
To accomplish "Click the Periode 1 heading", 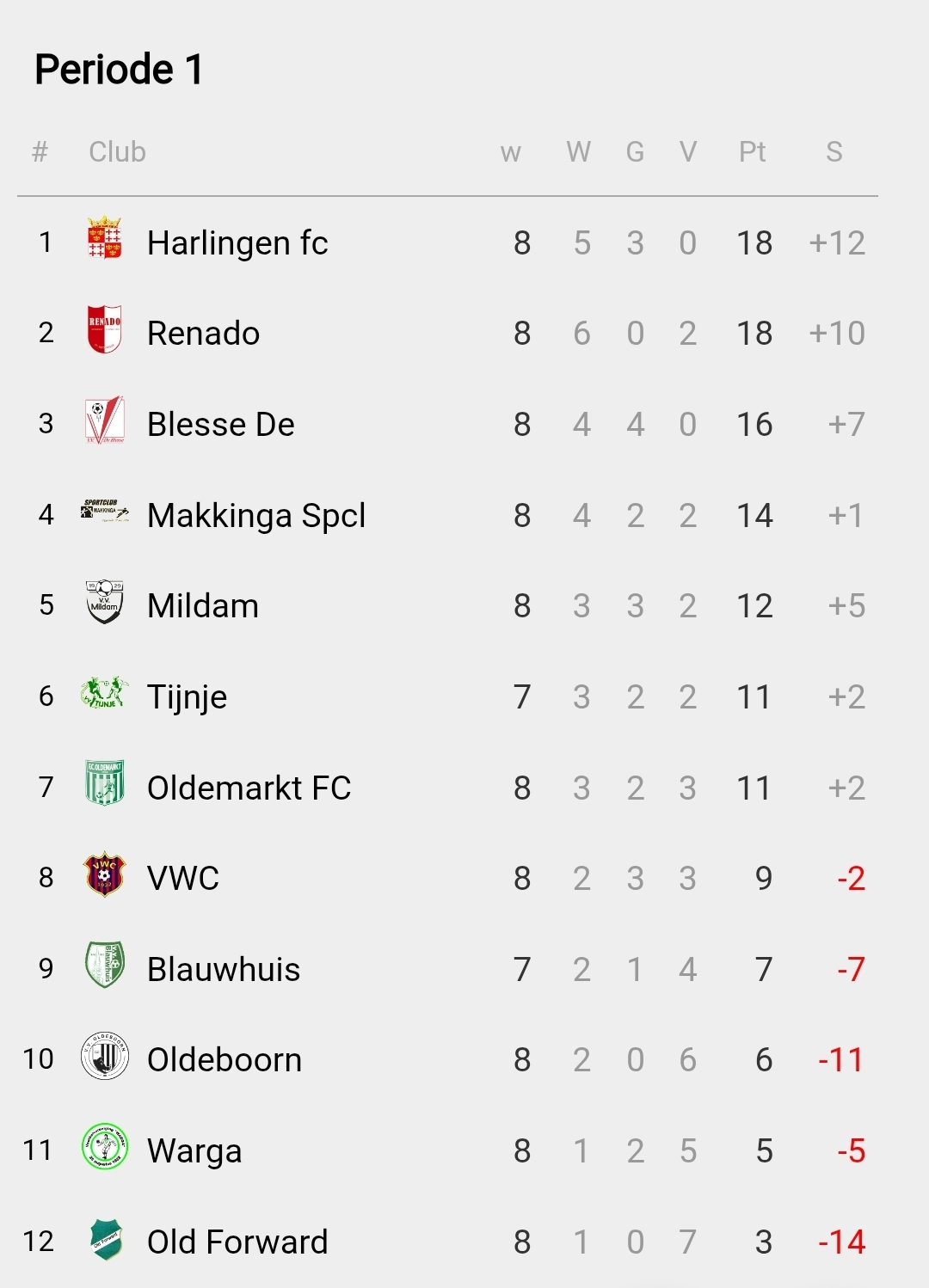I will click(x=119, y=70).
